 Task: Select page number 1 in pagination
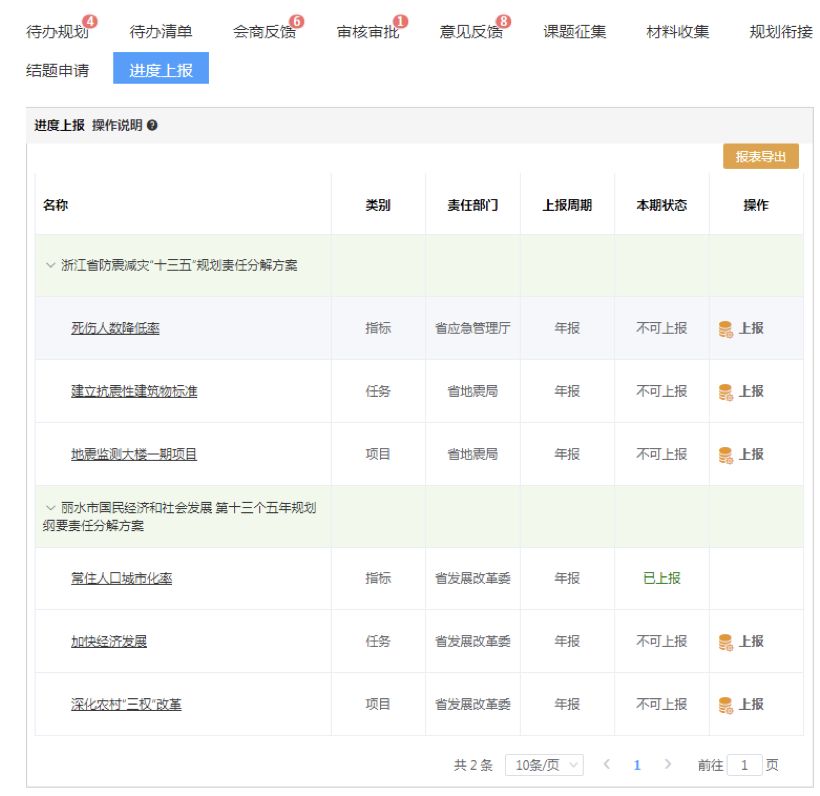point(637,765)
